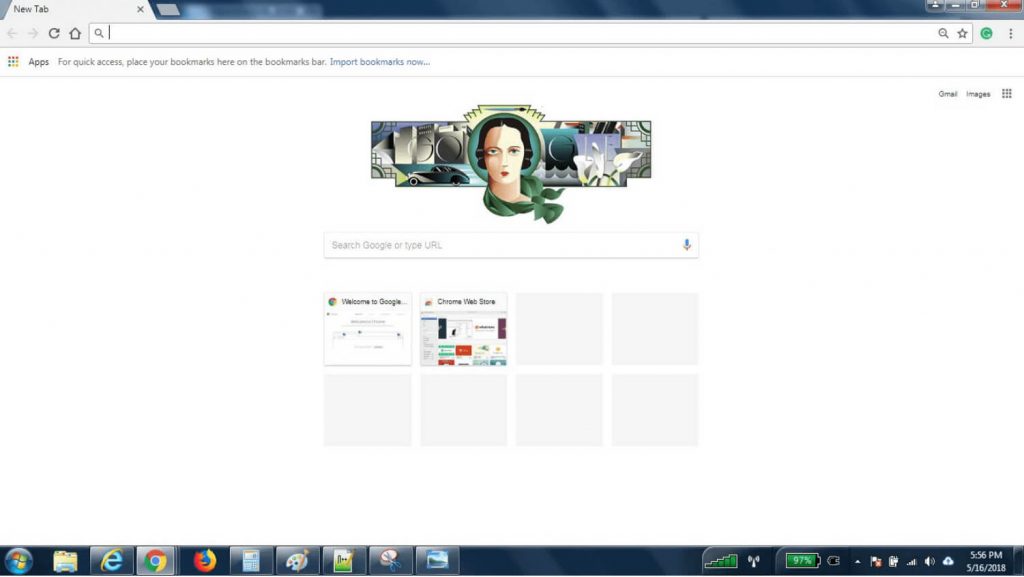Open Google apps grid launcher
Image resolution: width=1024 pixels, height=577 pixels.
(1006, 94)
